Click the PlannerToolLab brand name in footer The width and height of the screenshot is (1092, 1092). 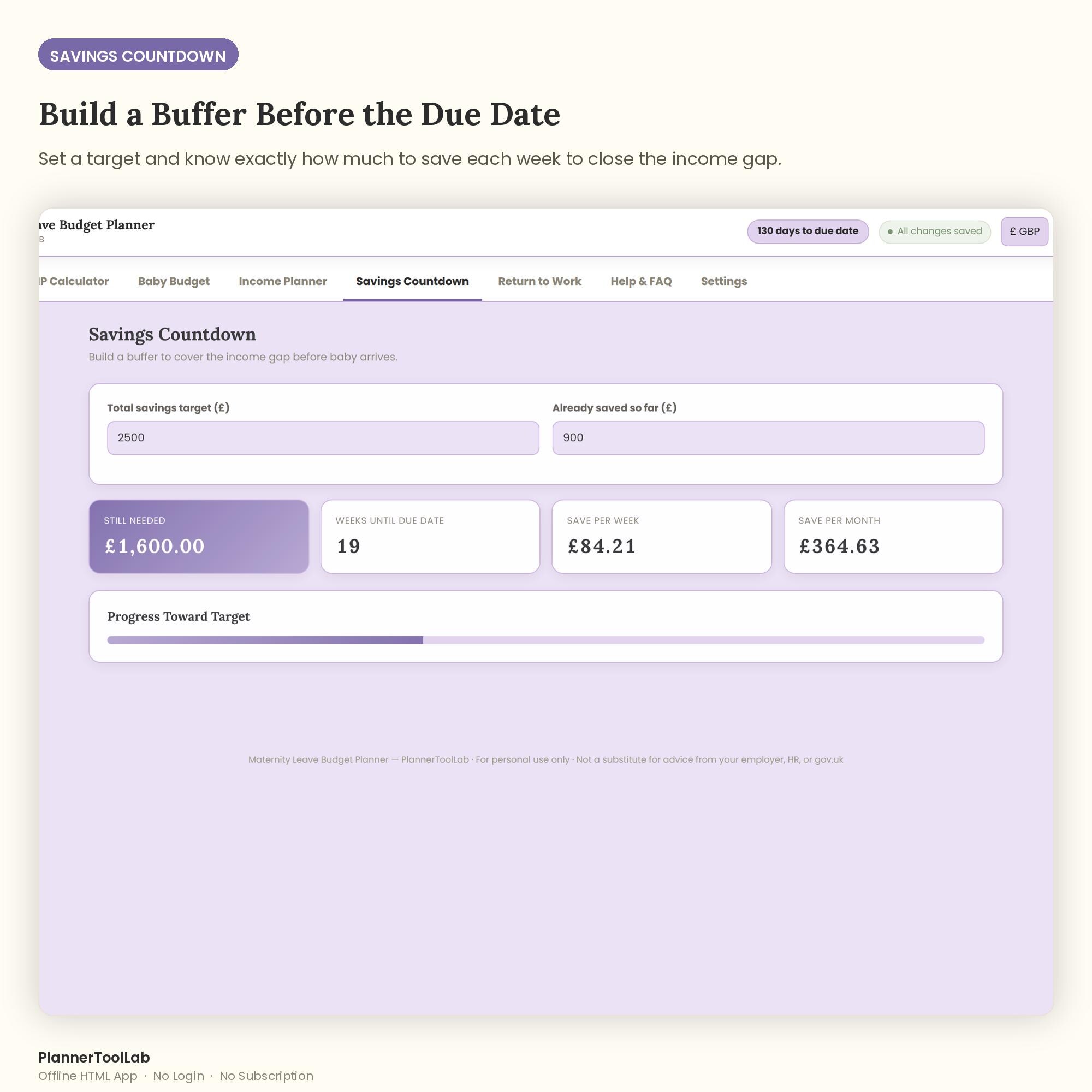[x=94, y=1057]
